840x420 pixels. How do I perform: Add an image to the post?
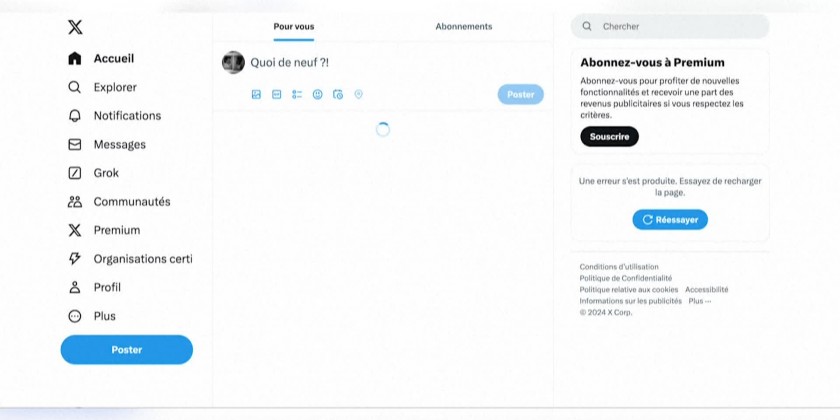click(256, 94)
